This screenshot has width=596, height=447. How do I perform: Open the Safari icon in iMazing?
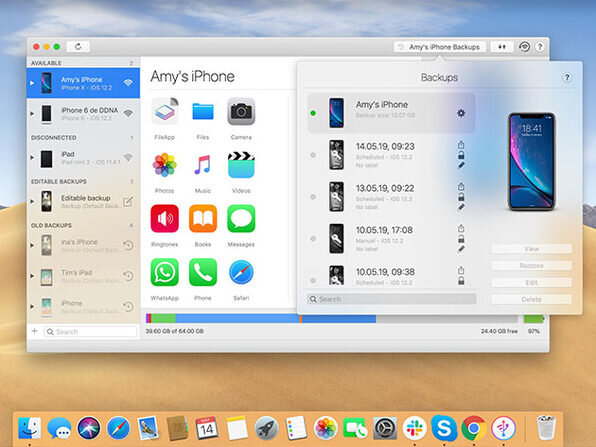[x=241, y=272]
